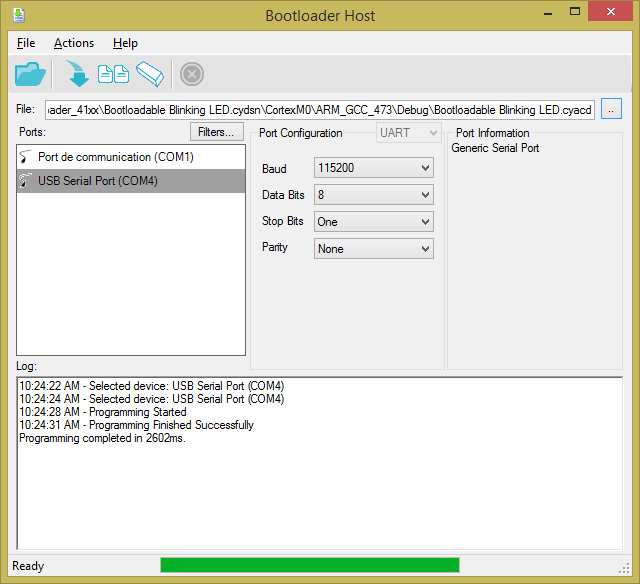Image resolution: width=640 pixels, height=584 pixels.
Task: Click the .cyacd file path field
Action: (x=319, y=109)
